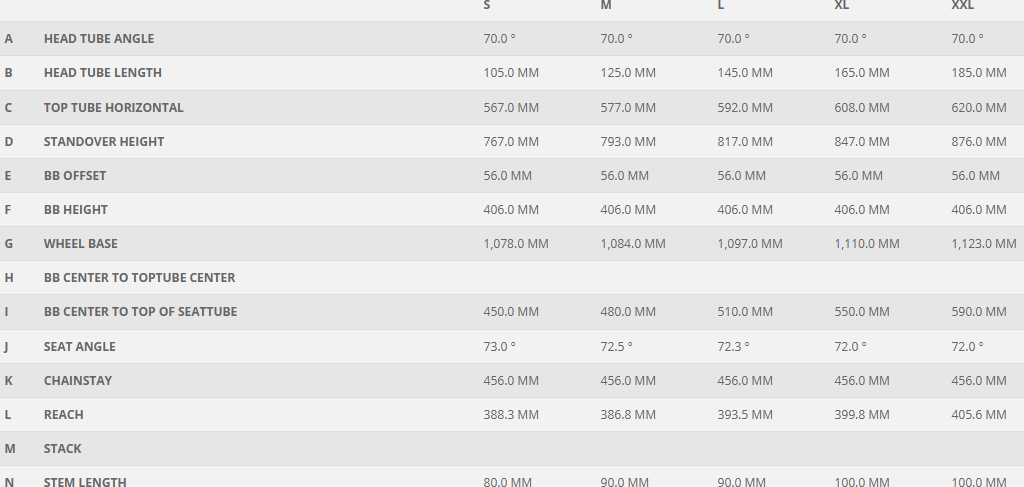Click the 72.5° seat angle value
The image size is (1024, 487).
click(x=616, y=347)
